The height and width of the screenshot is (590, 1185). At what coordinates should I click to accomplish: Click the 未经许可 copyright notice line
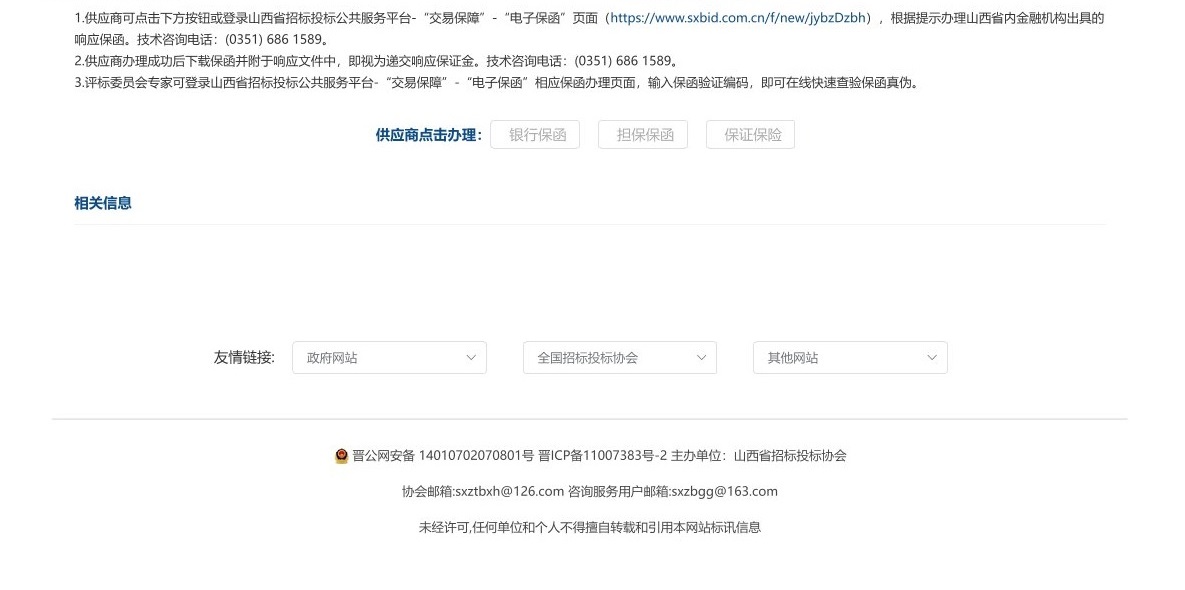589,528
